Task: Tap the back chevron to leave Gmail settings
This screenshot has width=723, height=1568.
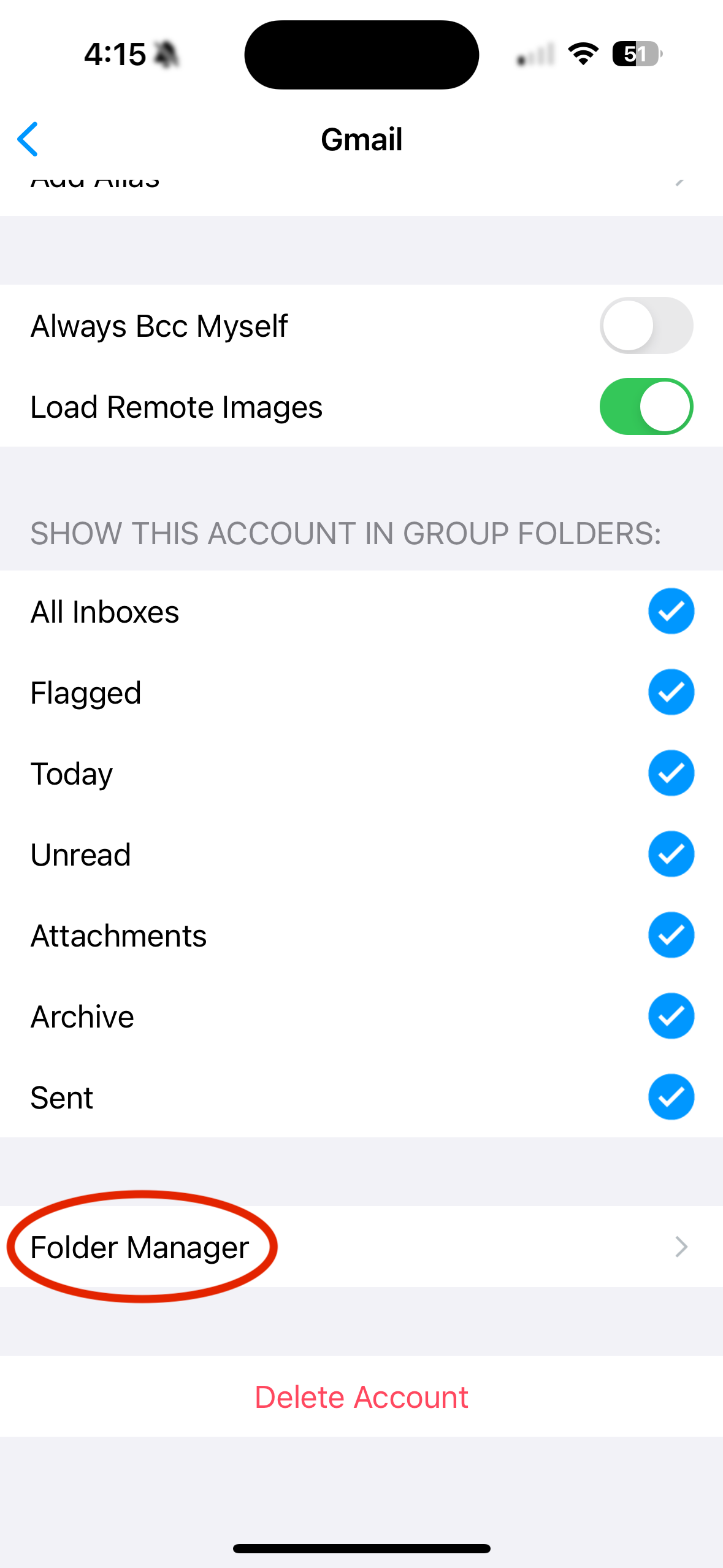Action: coord(29,139)
